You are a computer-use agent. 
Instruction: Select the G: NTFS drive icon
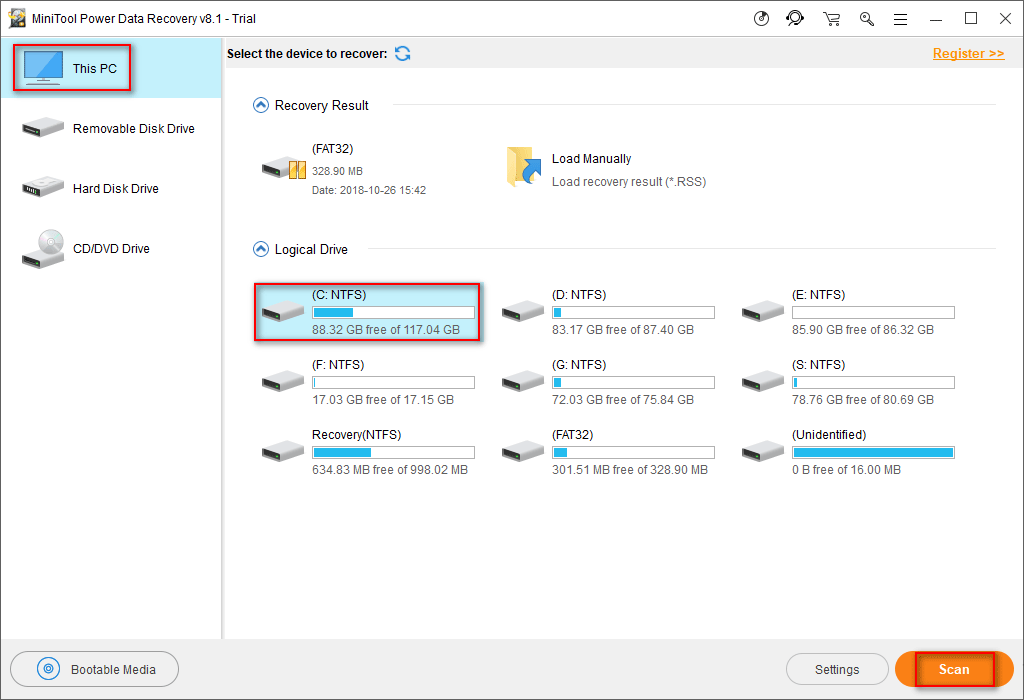point(523,381)
